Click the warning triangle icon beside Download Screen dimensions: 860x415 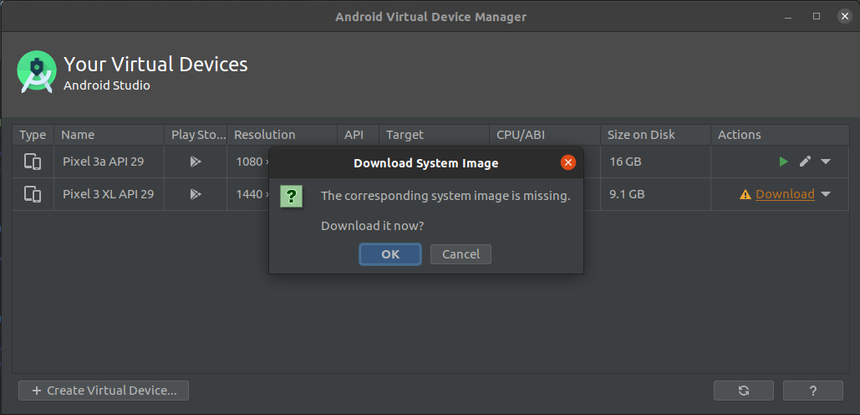tap(745, 195)
